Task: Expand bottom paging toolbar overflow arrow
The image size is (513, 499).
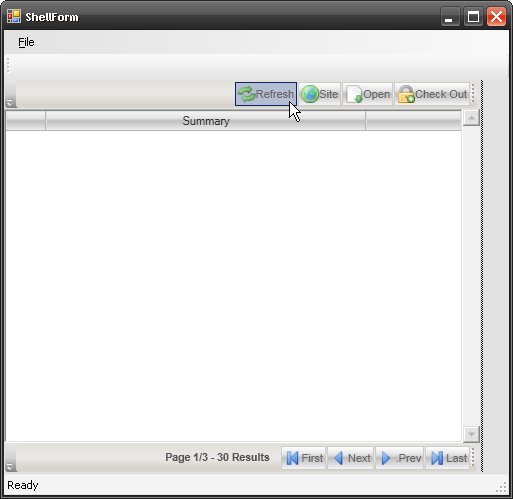Action: point(10,467)
